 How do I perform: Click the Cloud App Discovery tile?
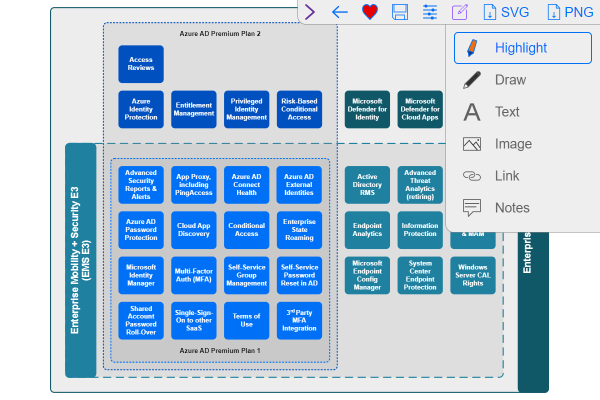pos(194,230)
